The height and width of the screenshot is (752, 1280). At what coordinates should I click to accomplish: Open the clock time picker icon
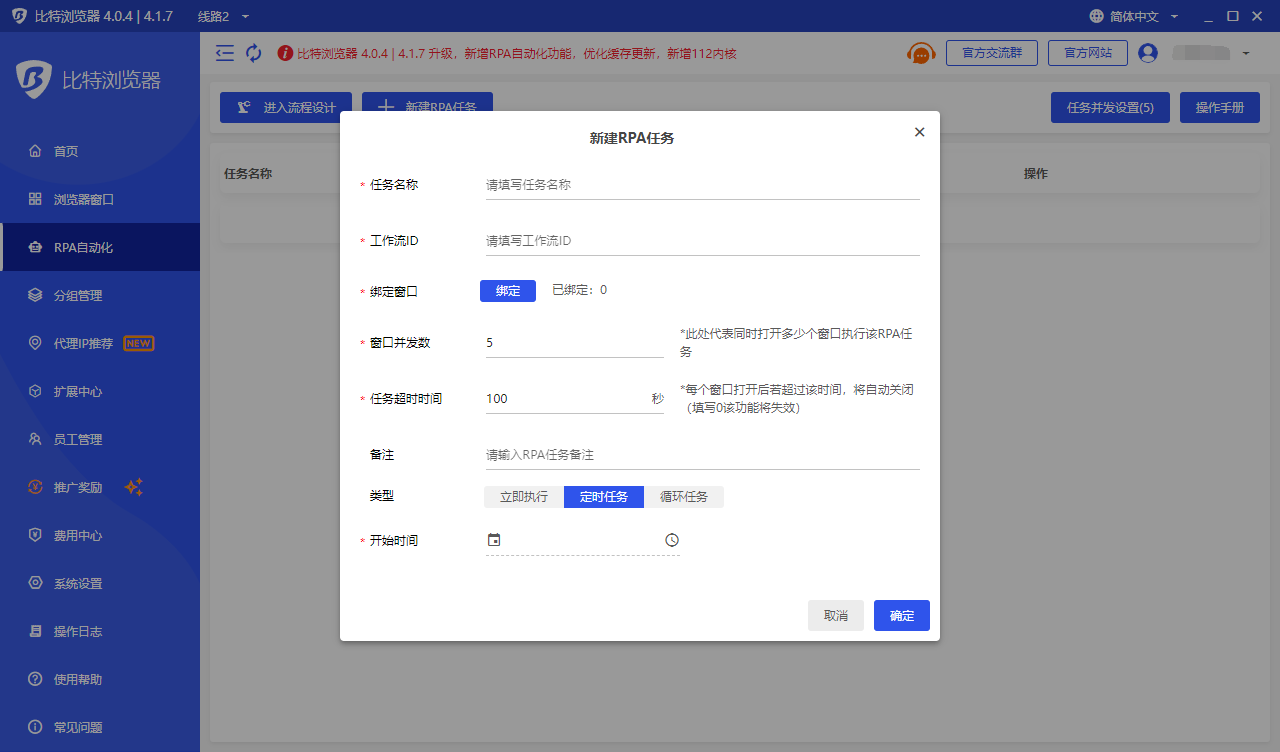click(672, 540)
